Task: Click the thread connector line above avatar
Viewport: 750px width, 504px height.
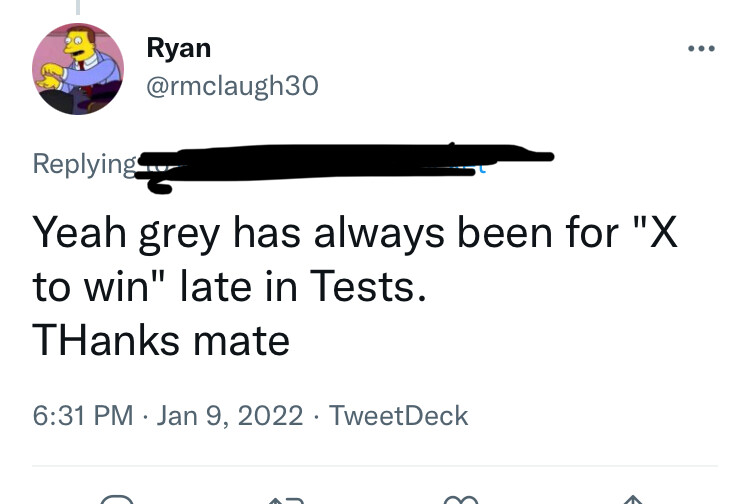Action: tap(78, 6)
